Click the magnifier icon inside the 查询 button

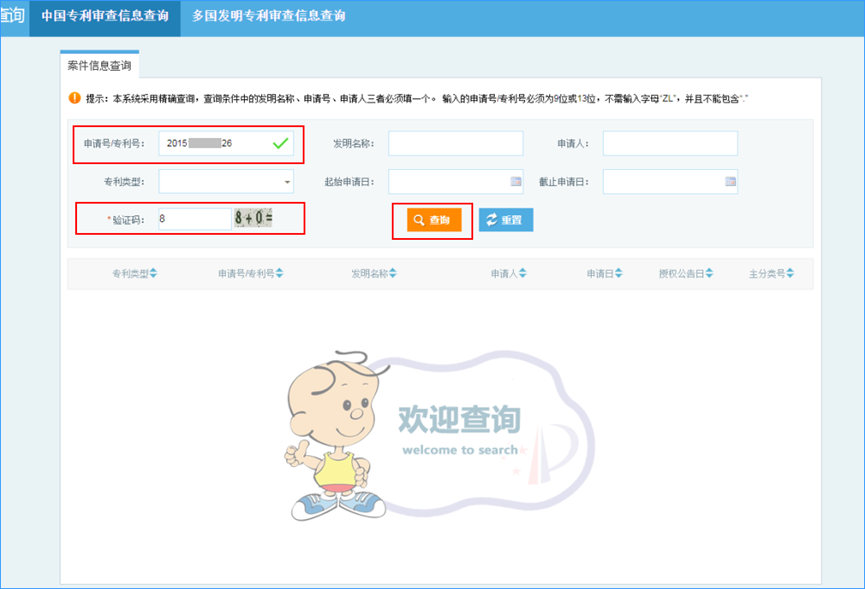(x=417, y=220)
